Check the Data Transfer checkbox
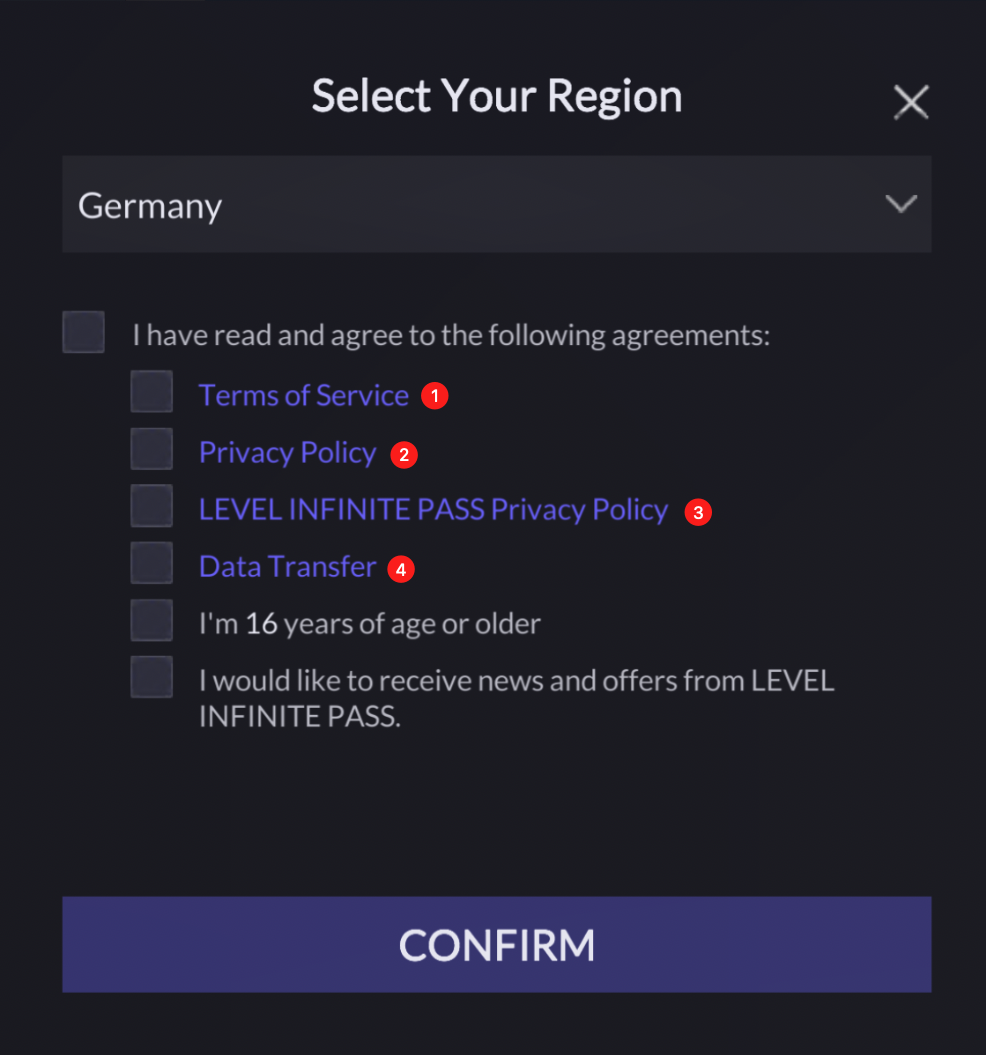This screenshot has height=1055, width=986. tap(151, 562)
